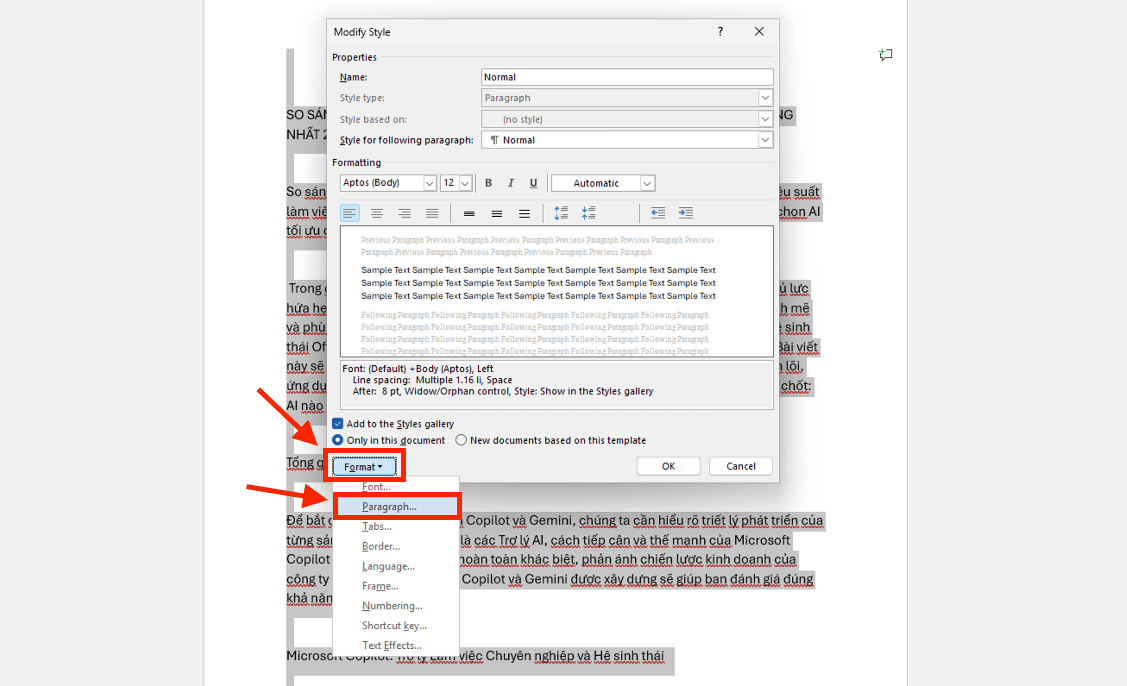Enable underline formatting

(533, 183)
